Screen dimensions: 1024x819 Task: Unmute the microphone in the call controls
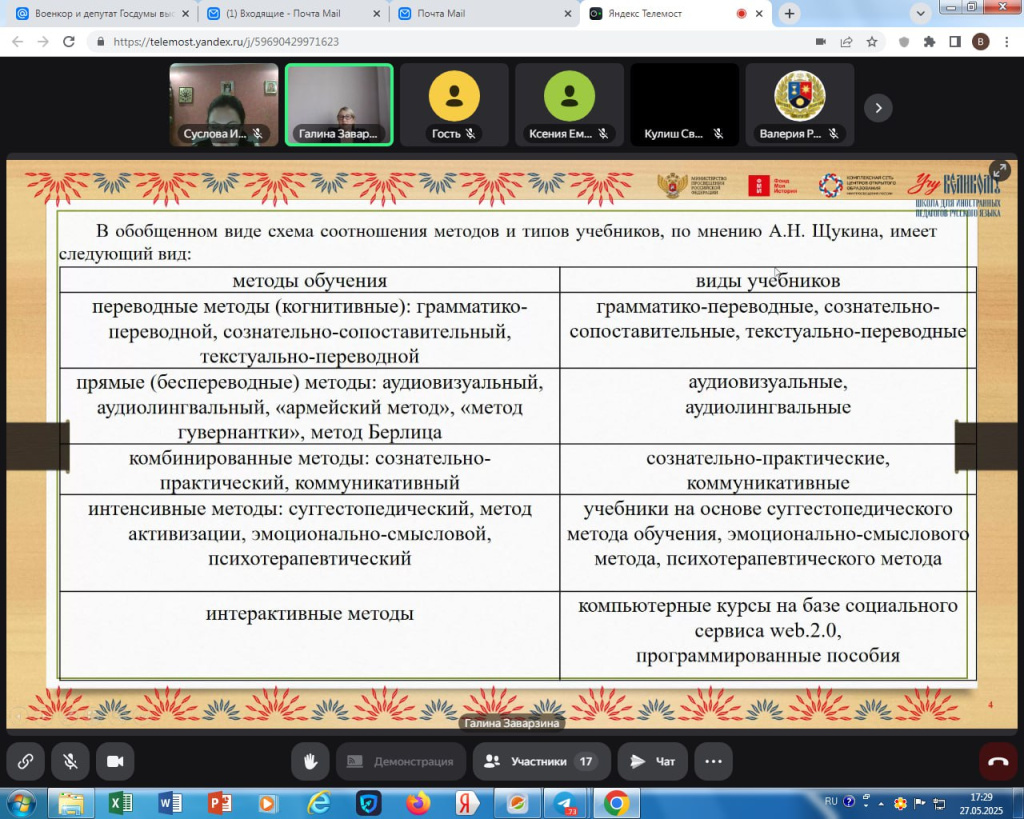pos(71,762)
